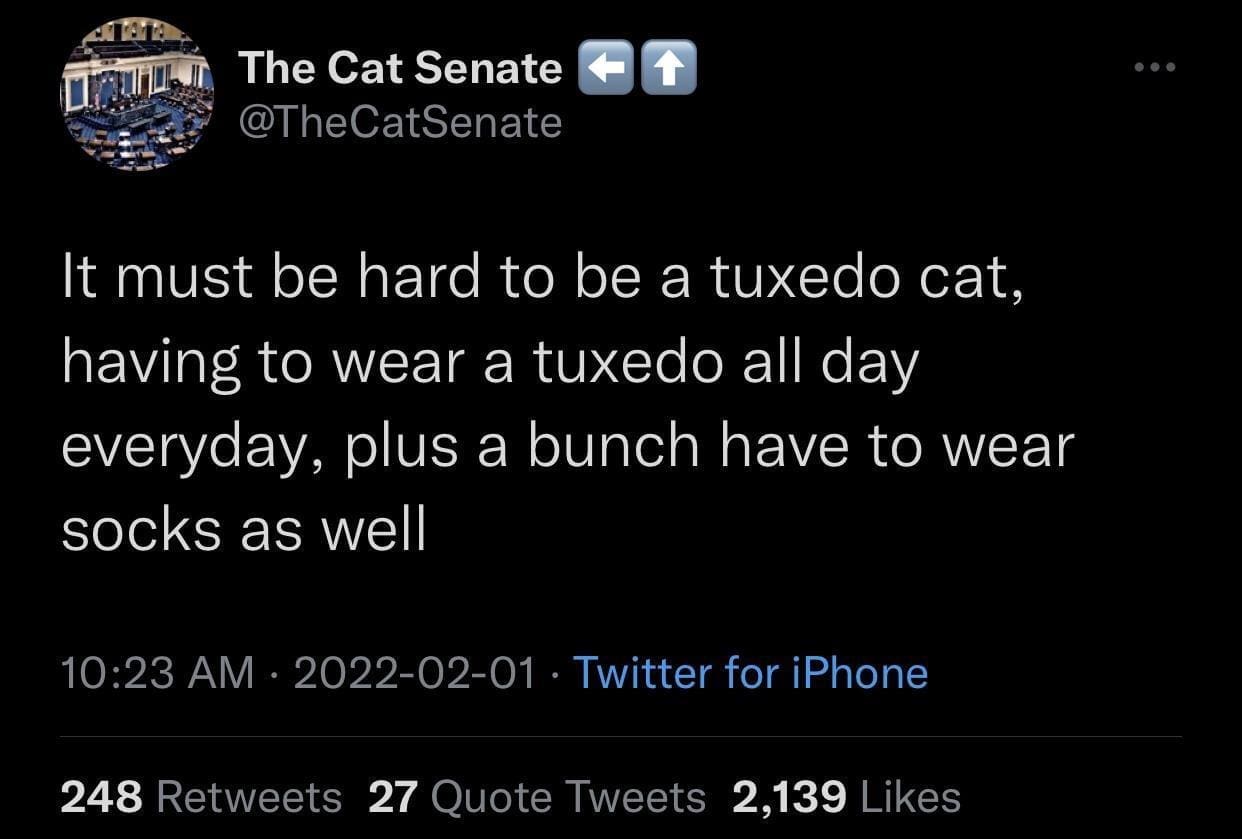Click the phrase "having to wear a tuxedo"

[392, 363]
